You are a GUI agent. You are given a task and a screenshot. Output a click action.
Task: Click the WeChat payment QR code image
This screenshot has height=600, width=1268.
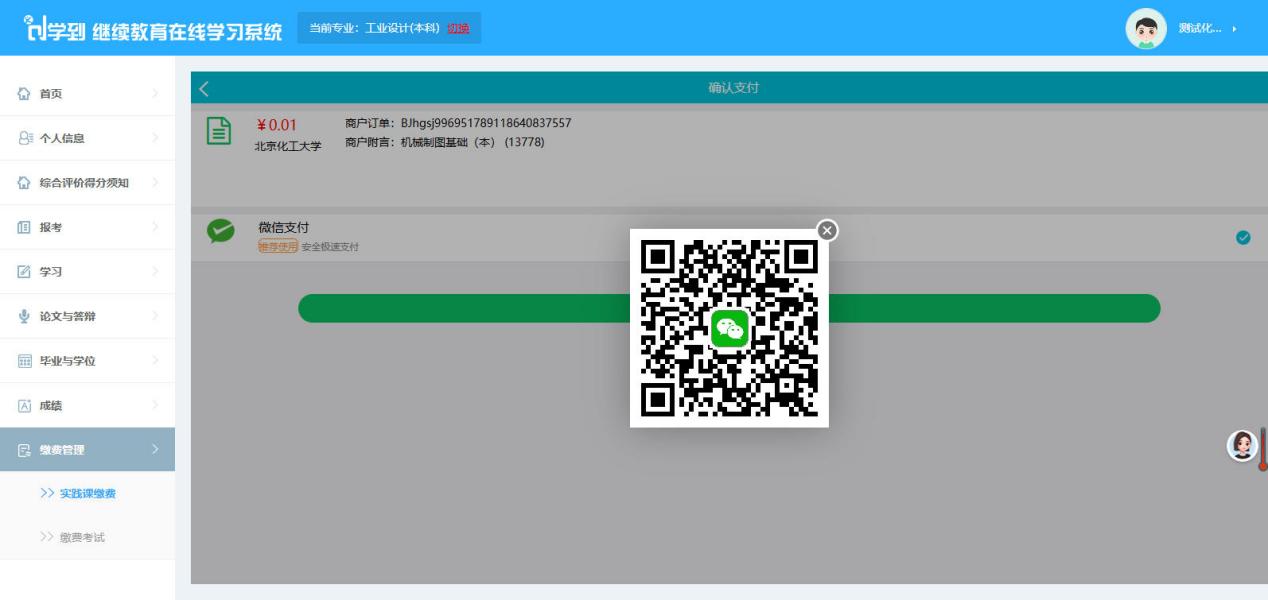[729, 328]
